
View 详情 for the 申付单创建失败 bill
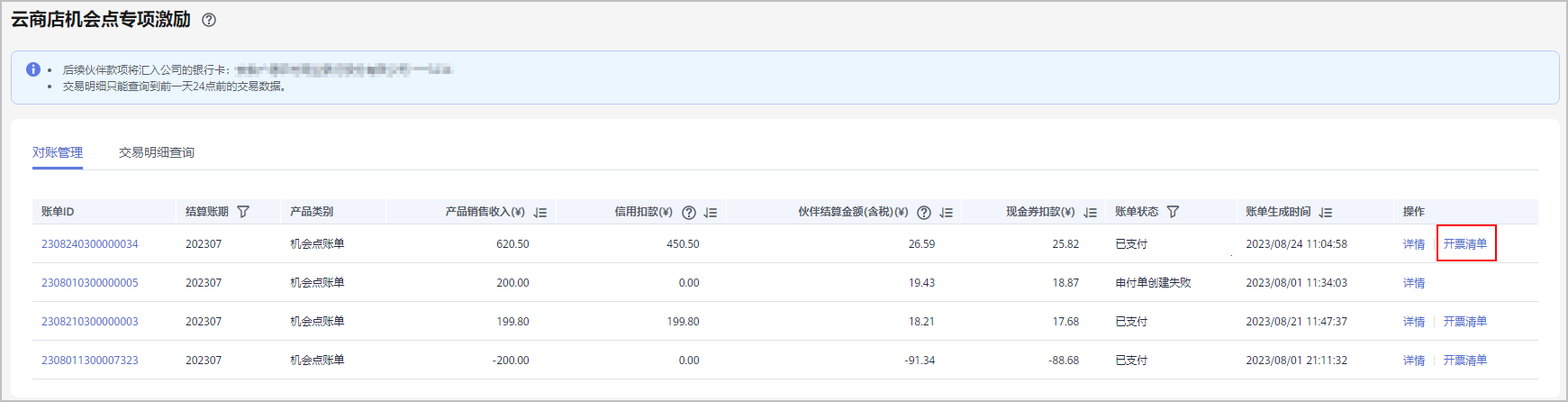(1414, 283)
